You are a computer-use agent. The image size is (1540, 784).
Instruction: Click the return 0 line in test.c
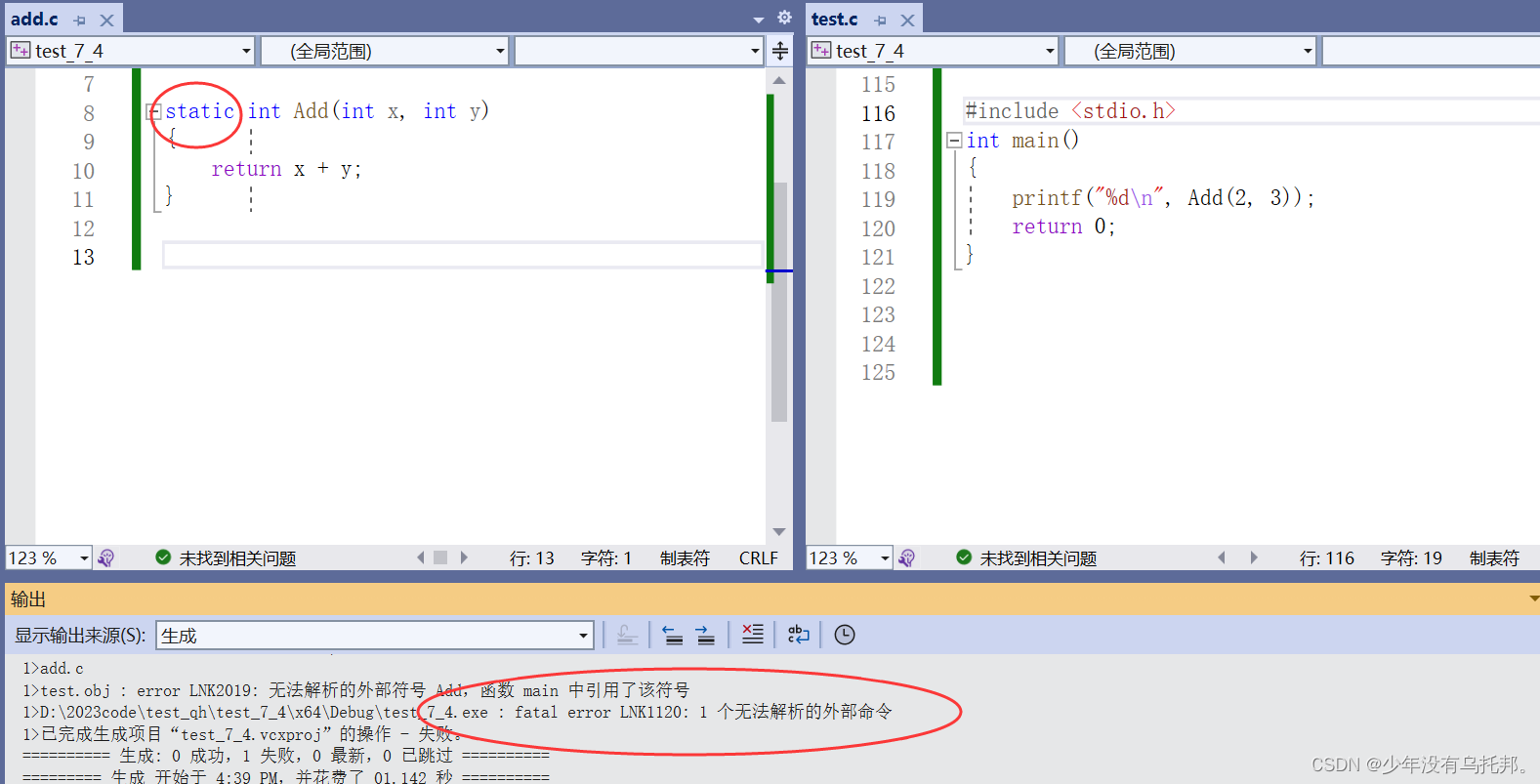[x=1063, y=227]
